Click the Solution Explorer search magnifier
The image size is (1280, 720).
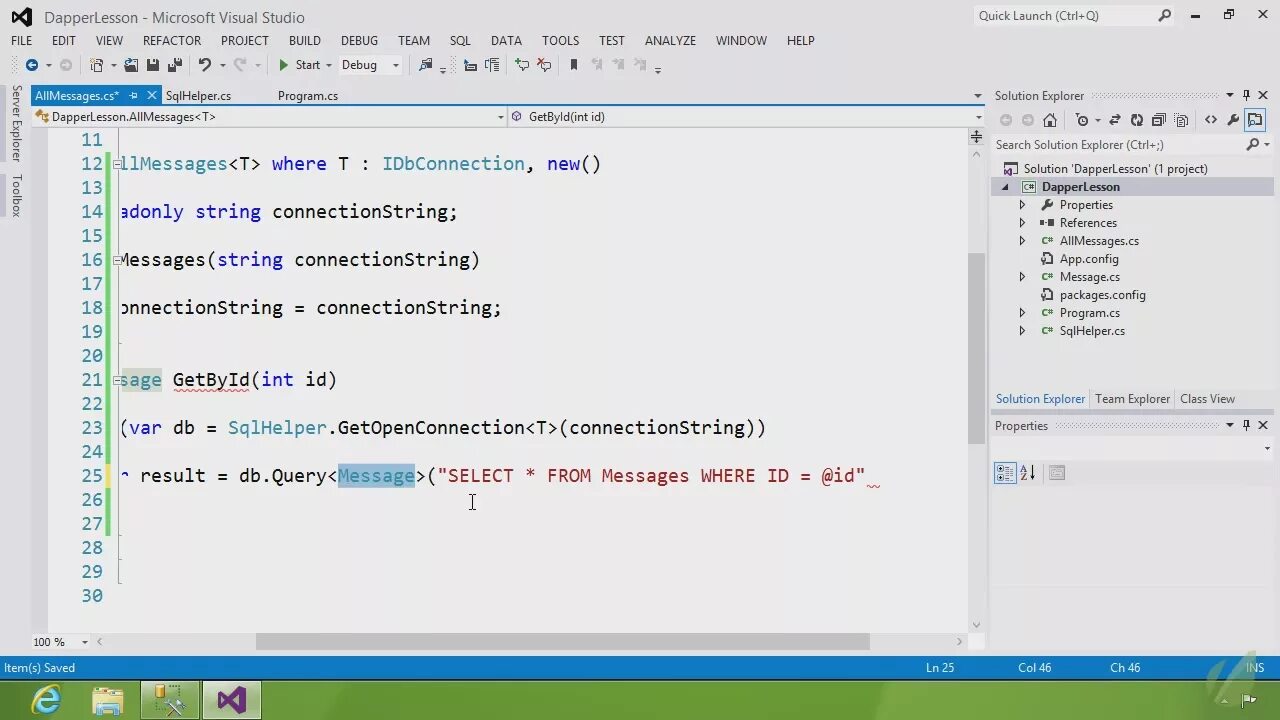(x=1252, y=145)
